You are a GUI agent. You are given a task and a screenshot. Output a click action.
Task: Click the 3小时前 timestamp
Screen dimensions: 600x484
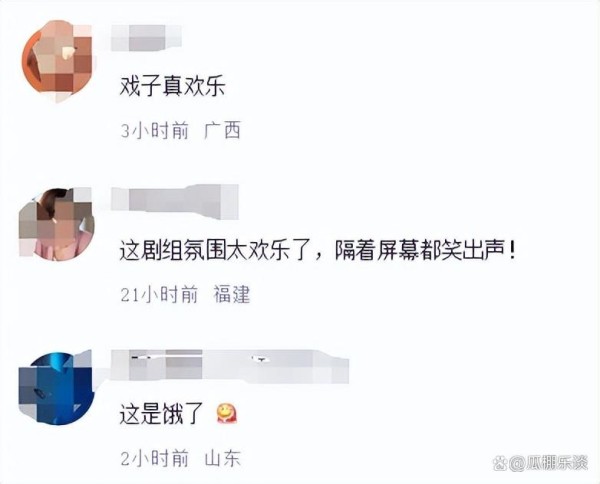(155, 131)
